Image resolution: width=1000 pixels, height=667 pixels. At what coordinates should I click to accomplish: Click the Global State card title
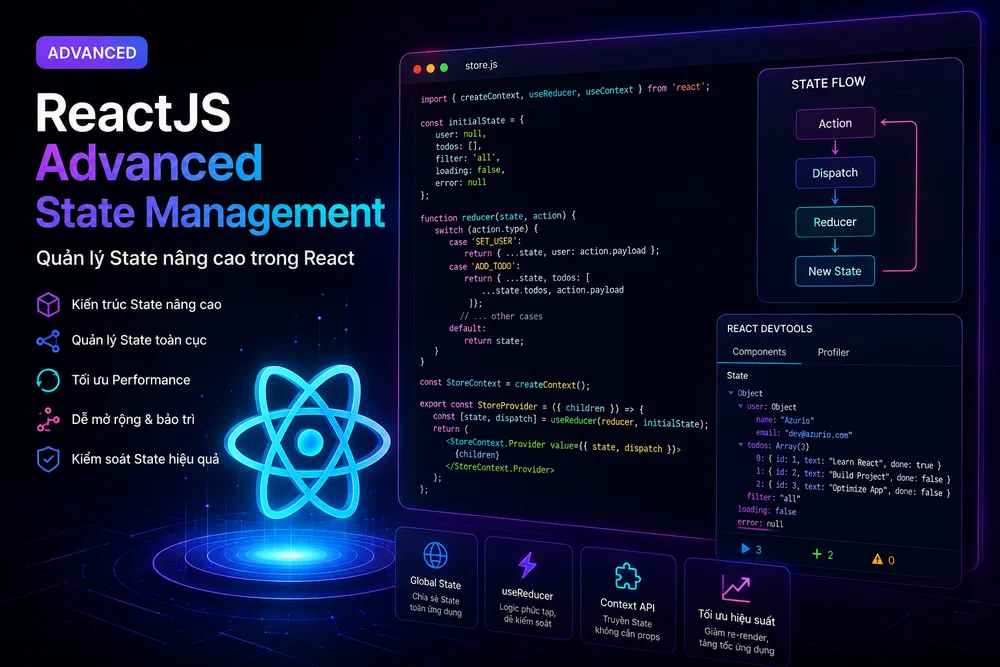(x=436, y=583)
